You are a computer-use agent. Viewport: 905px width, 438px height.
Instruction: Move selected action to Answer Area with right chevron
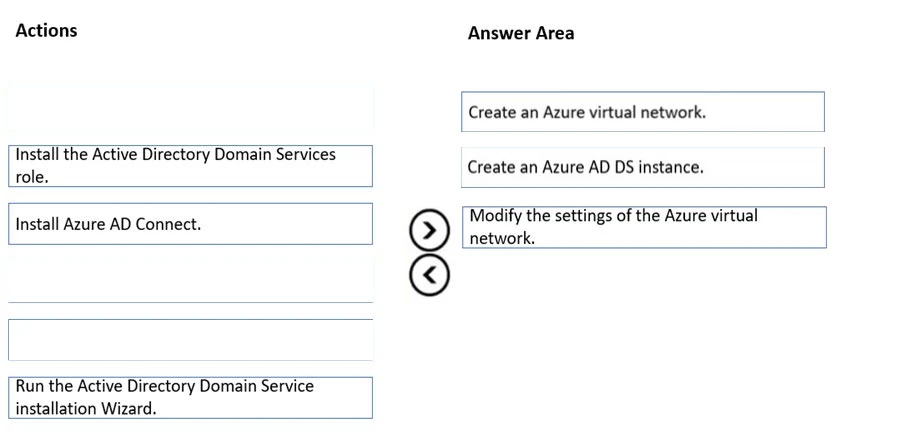(x=429, y=231)
